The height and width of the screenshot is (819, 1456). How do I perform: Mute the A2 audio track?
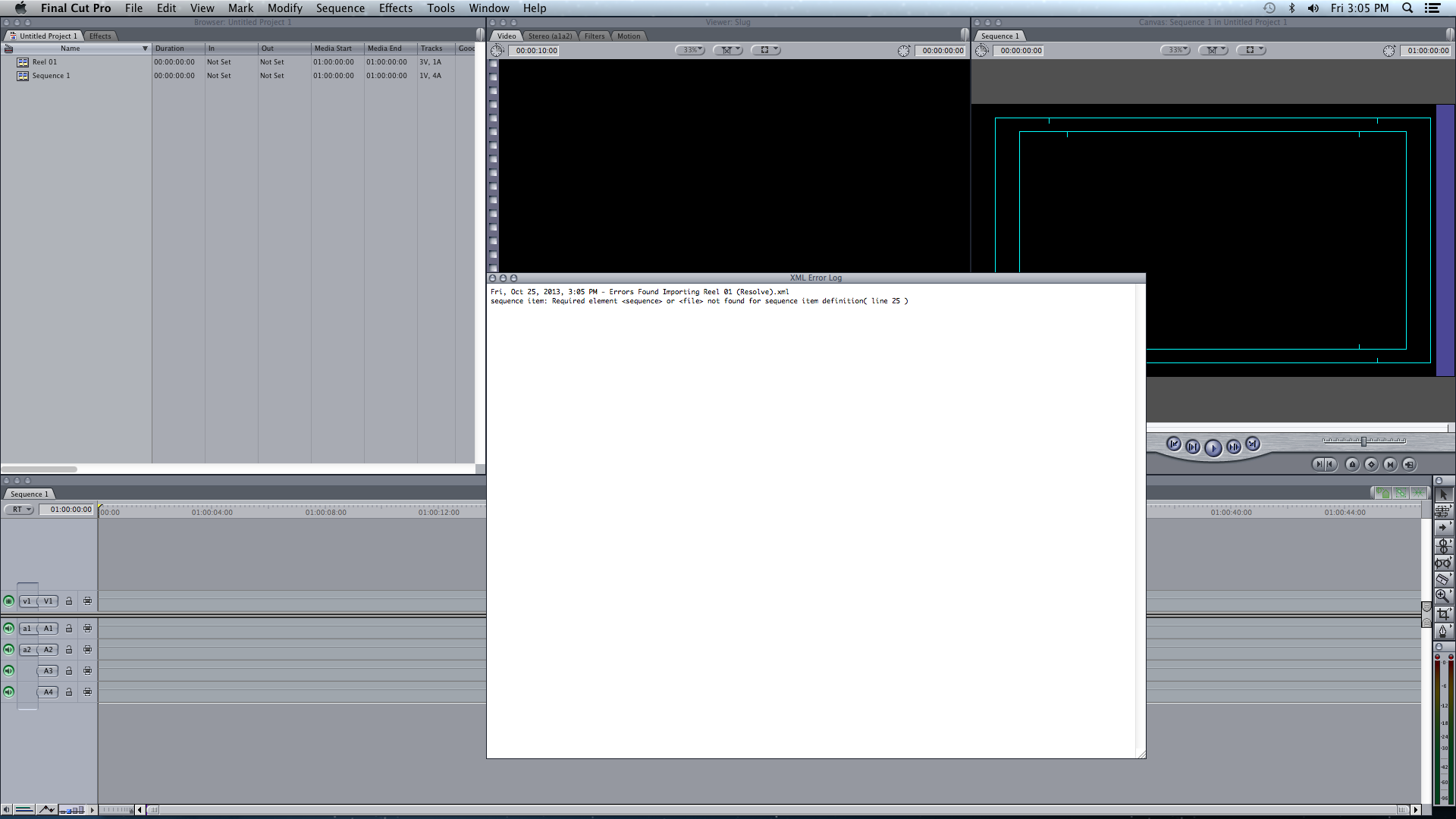click(8, 650)
